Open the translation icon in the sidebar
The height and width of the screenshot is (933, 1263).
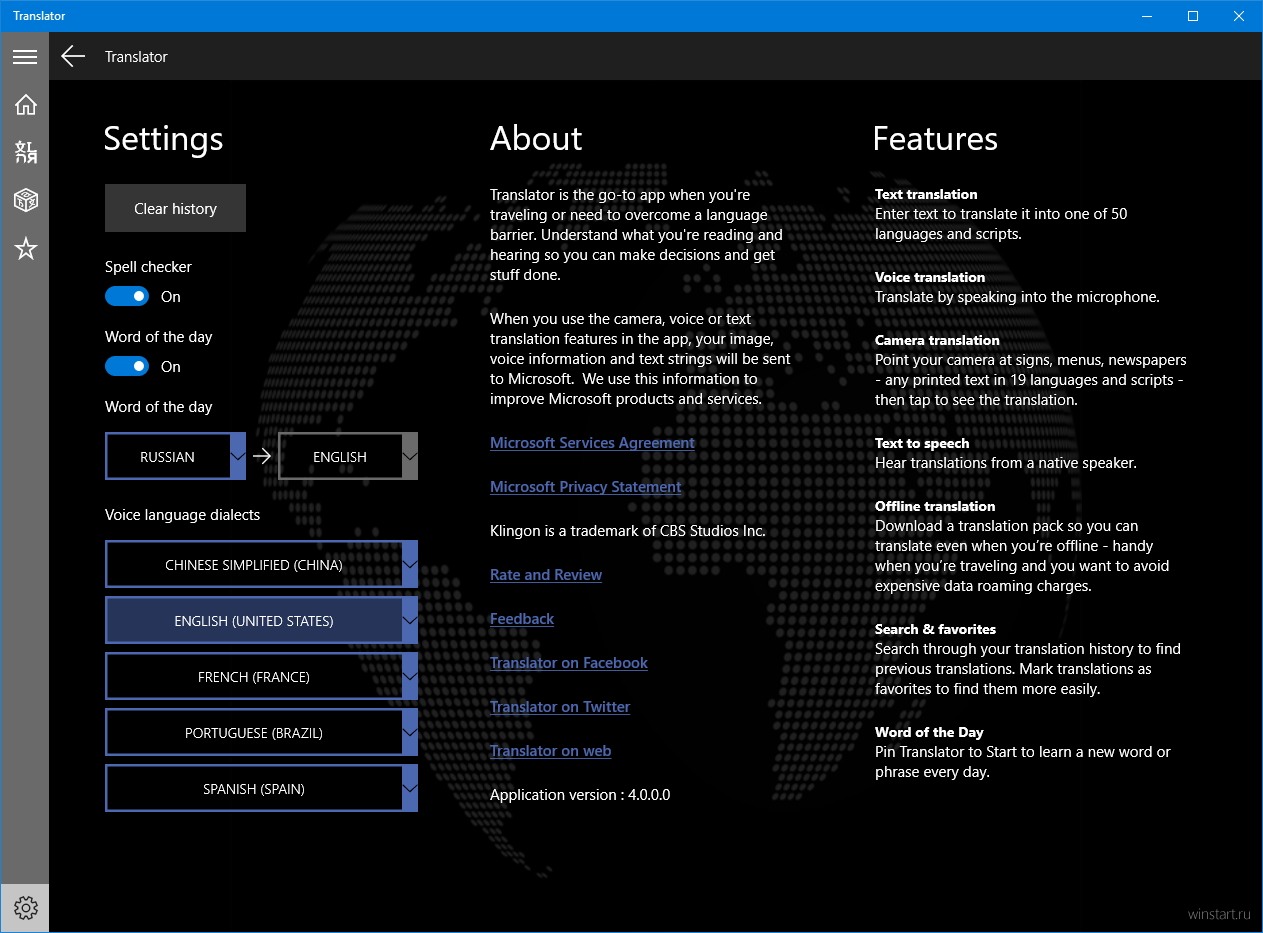25,152
